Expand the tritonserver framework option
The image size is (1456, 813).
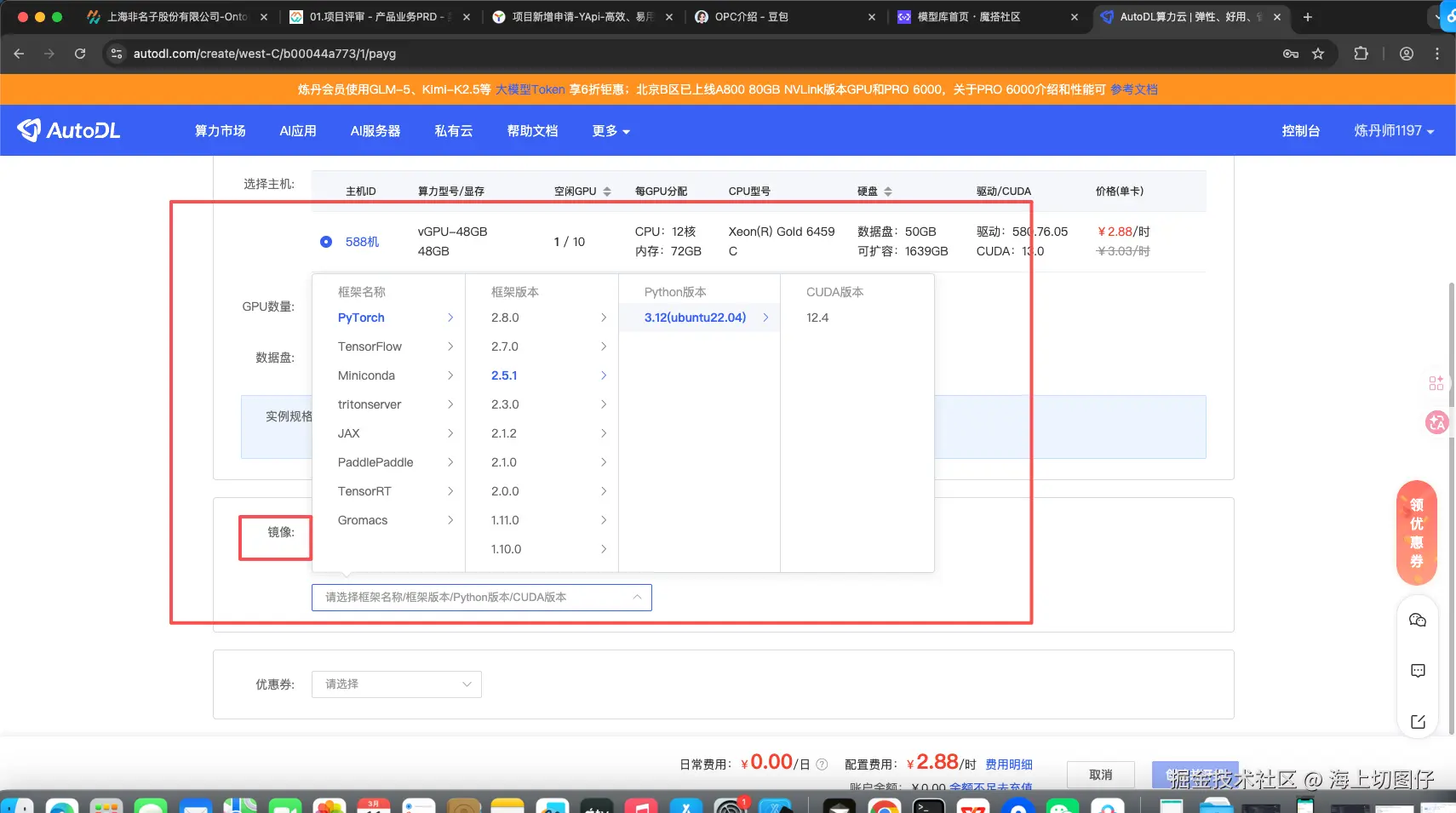[x=389, y=404]
